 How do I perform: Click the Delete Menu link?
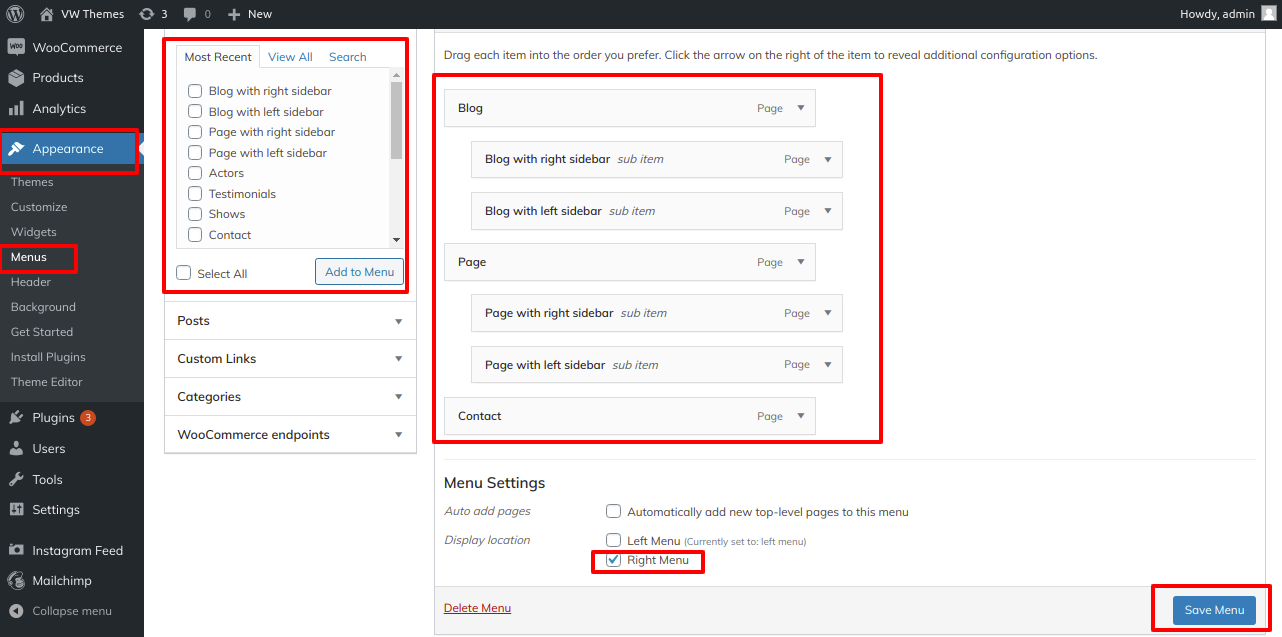[477, 608]
